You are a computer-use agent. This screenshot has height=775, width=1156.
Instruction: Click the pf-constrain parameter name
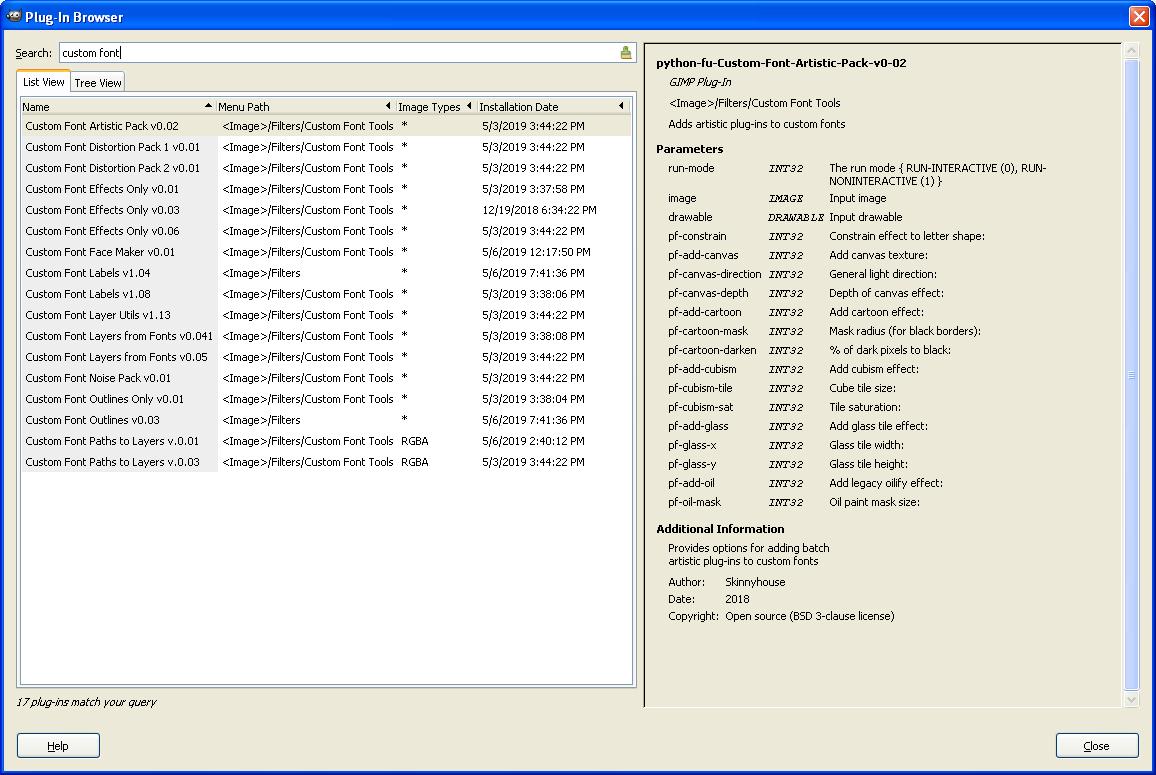point(697,236)
